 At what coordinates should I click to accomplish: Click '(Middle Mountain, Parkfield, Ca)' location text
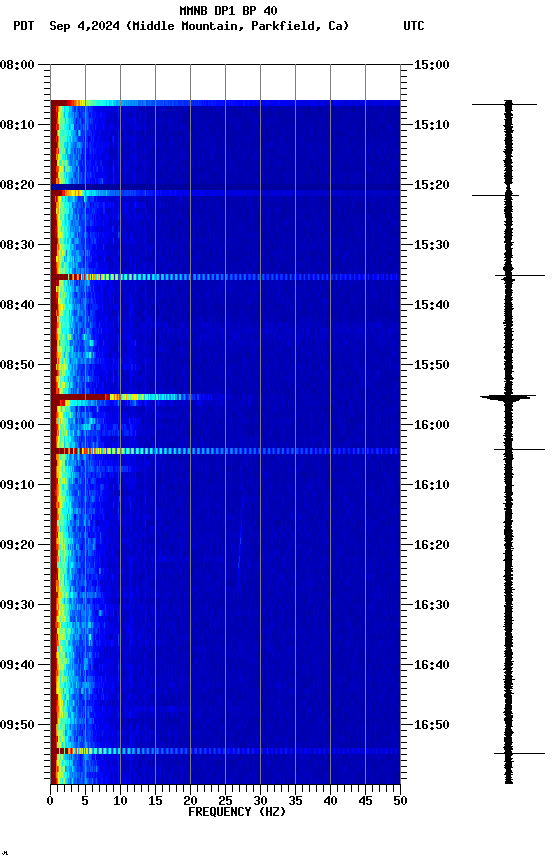click(237, 26)
